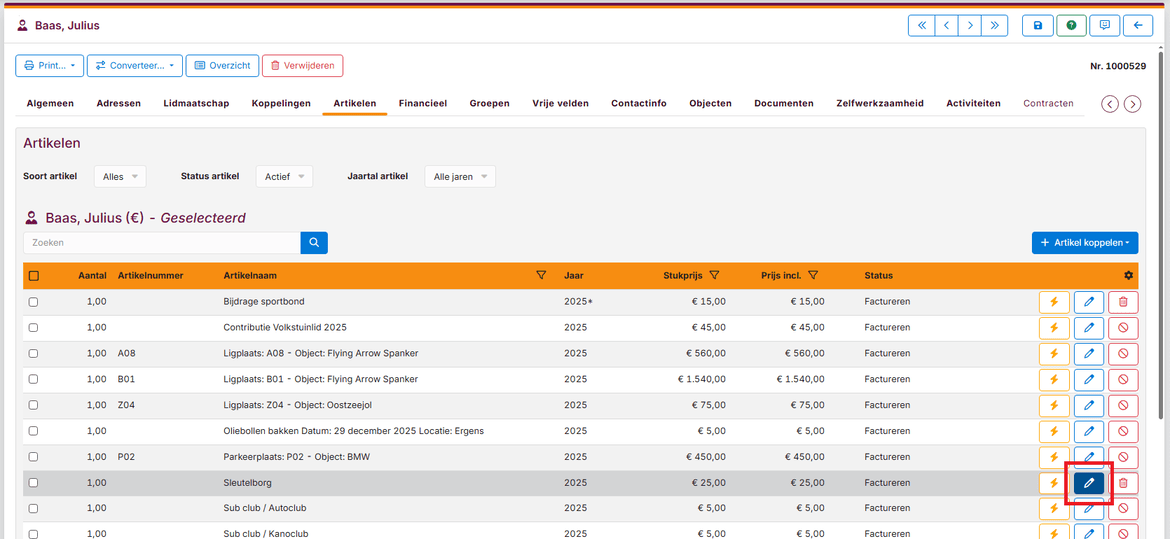The height and width of the screenshot is (539, 1170).
Task: Open the Jaartal artikel dropdown
Action: pyautogui.click(x=460, y=177)
